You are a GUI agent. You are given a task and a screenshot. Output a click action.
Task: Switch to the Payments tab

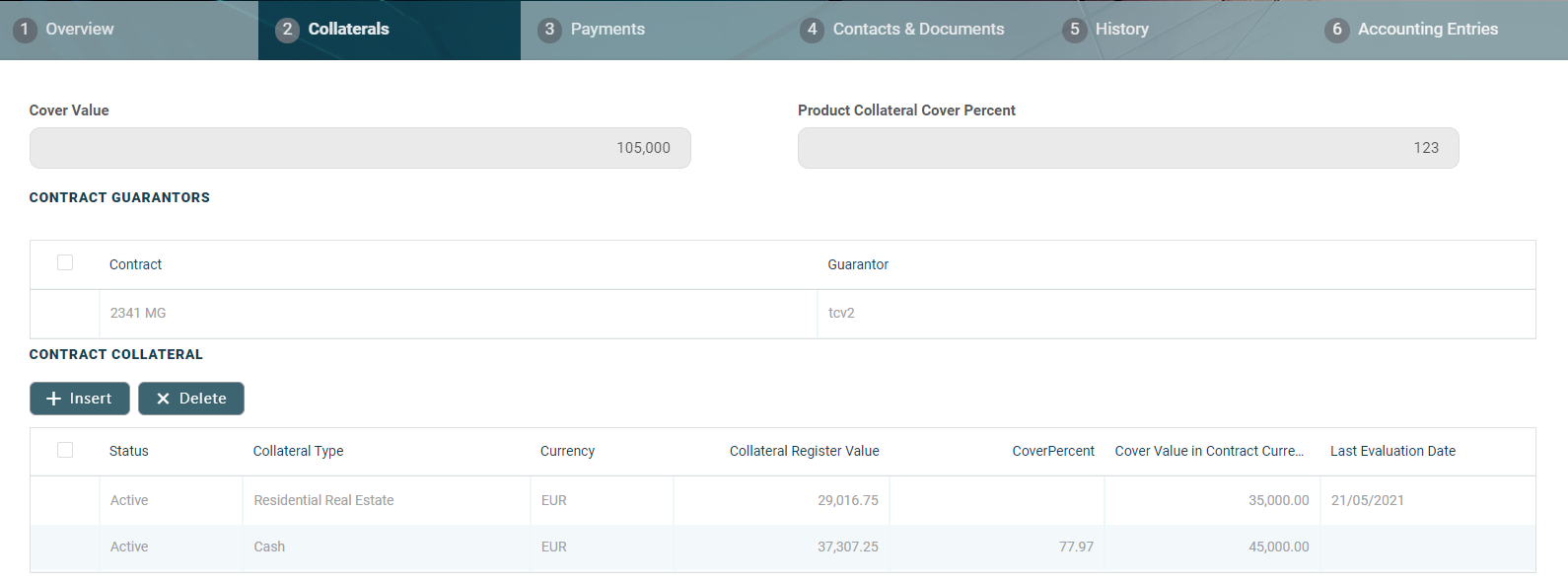click(606, 30)
